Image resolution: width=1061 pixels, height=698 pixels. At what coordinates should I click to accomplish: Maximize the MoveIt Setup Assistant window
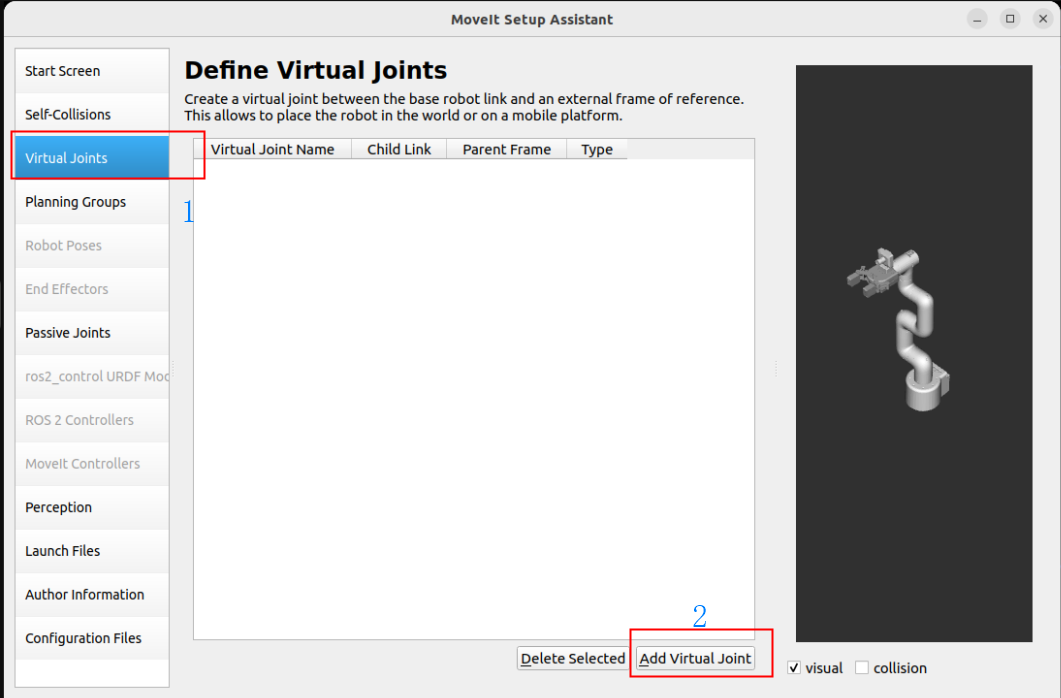pyautogui.click(x=1010, y=19)
